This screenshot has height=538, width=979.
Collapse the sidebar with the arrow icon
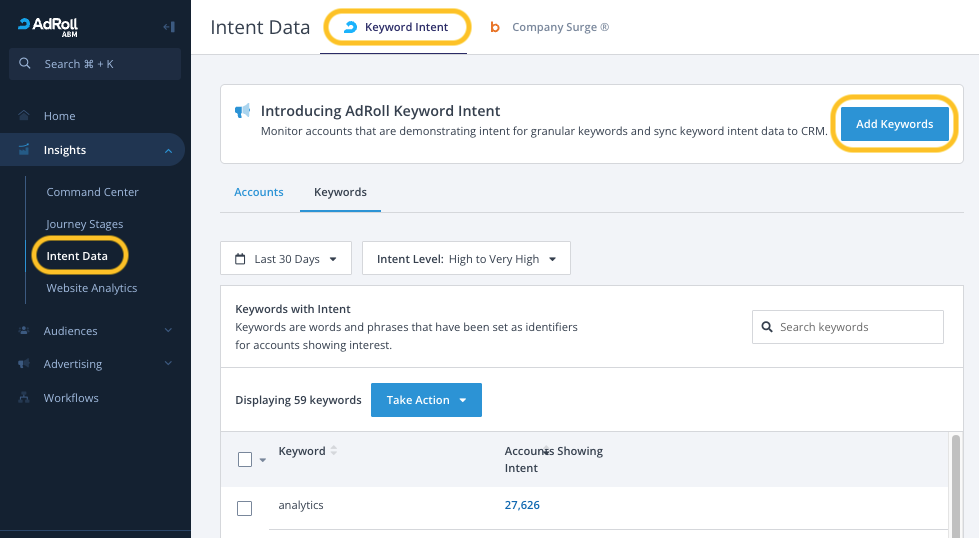coord(169,27)
